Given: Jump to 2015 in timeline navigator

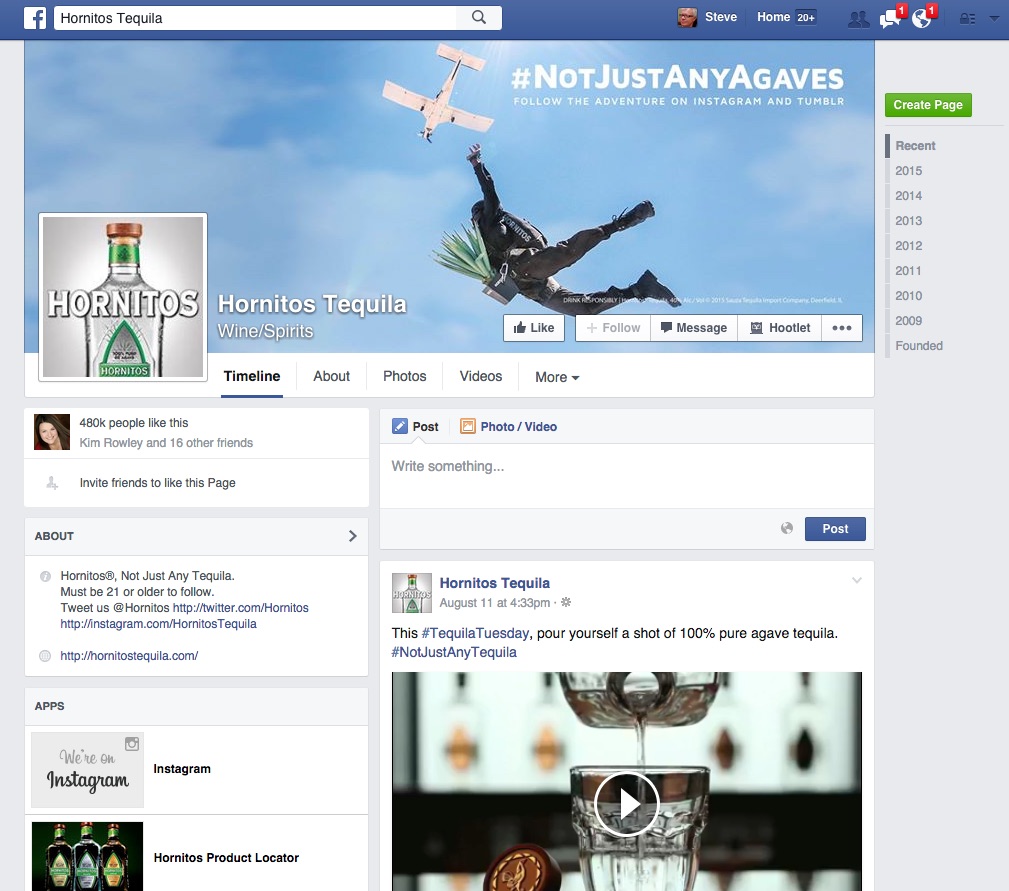Looking at the screenshot, I should (x=908, y=171).
